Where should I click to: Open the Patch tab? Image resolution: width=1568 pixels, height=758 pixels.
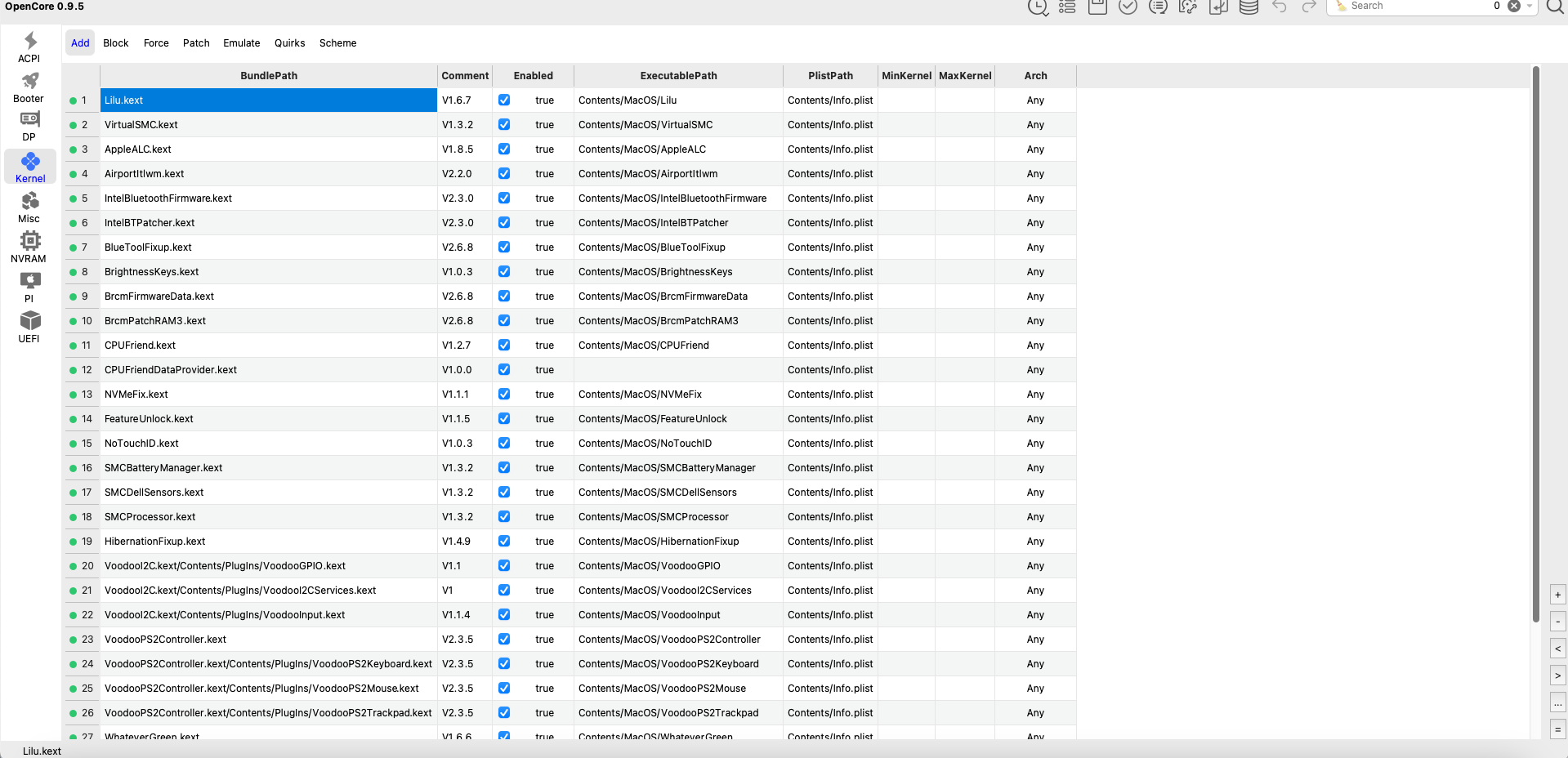click(x=195, y=42)
